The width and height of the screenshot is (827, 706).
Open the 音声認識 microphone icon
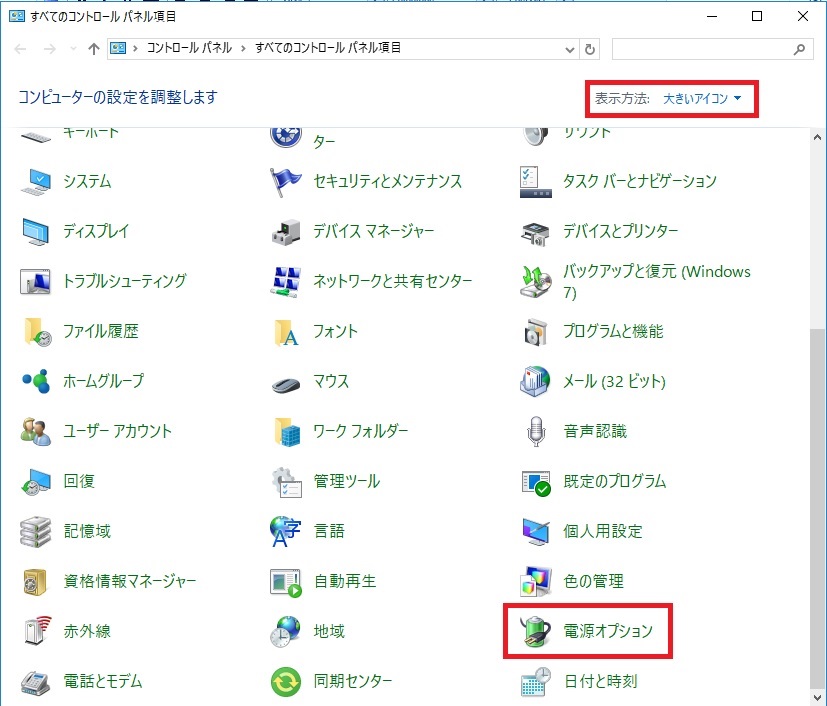click(x=535, y=431)
